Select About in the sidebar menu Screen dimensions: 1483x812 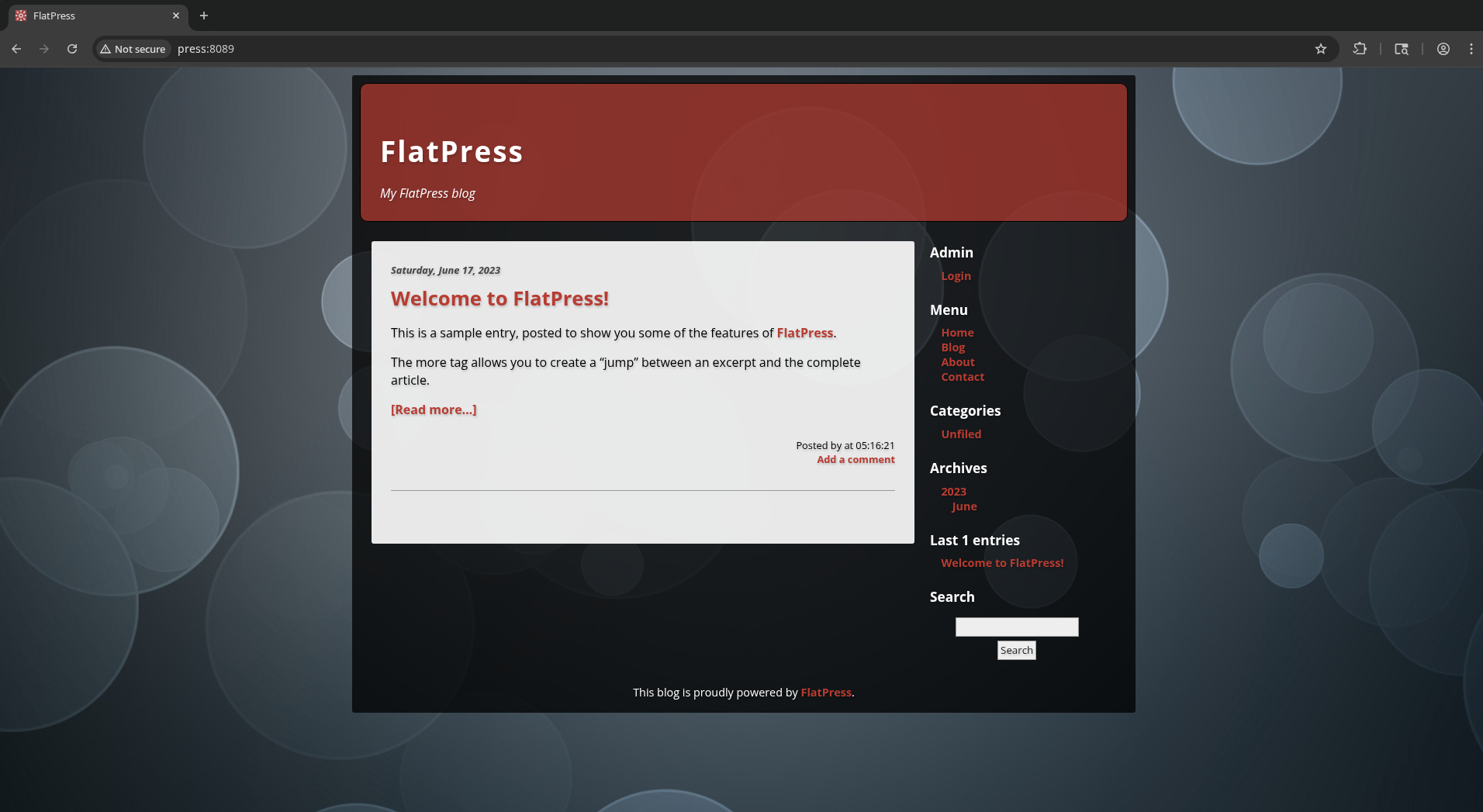pyautogui.click(x=958, y=362)
